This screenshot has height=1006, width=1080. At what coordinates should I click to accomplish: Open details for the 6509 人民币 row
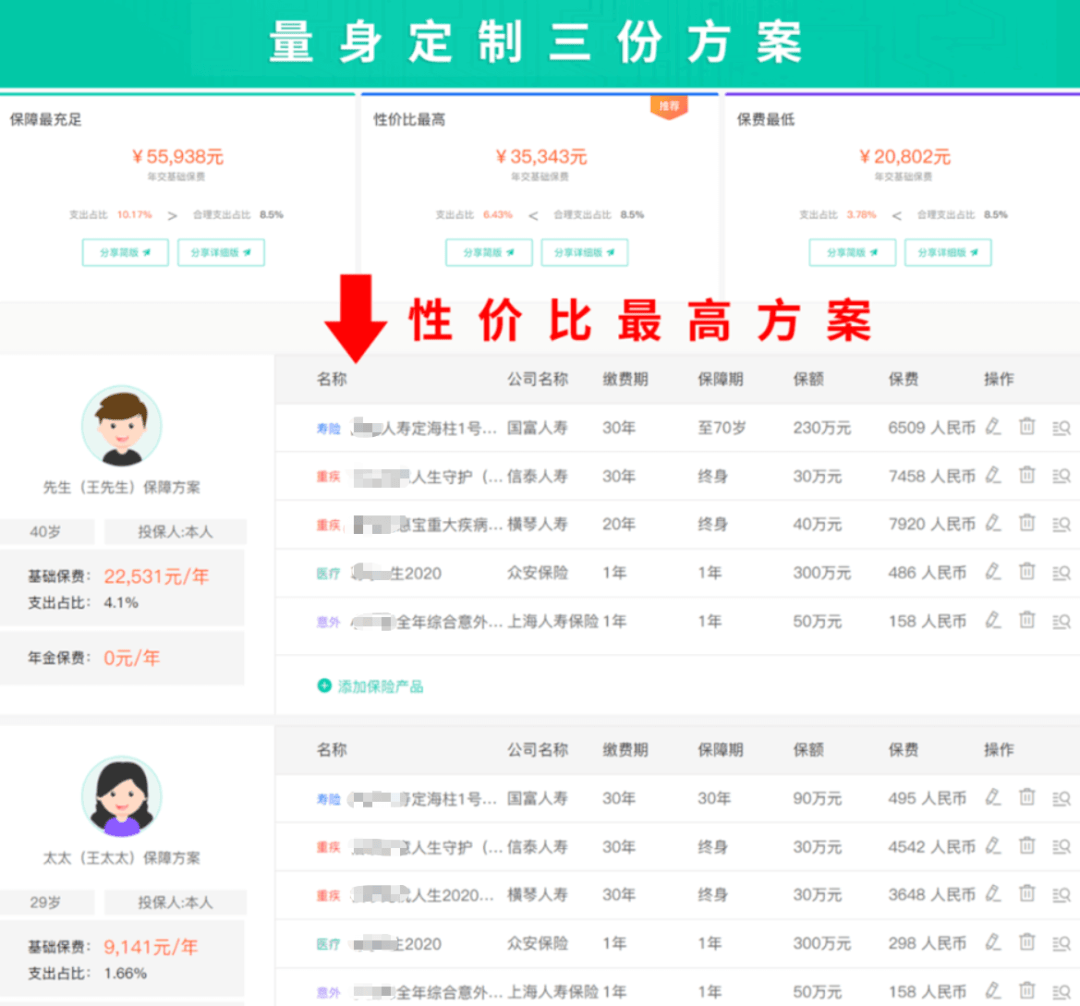(x=1061, y=427)
